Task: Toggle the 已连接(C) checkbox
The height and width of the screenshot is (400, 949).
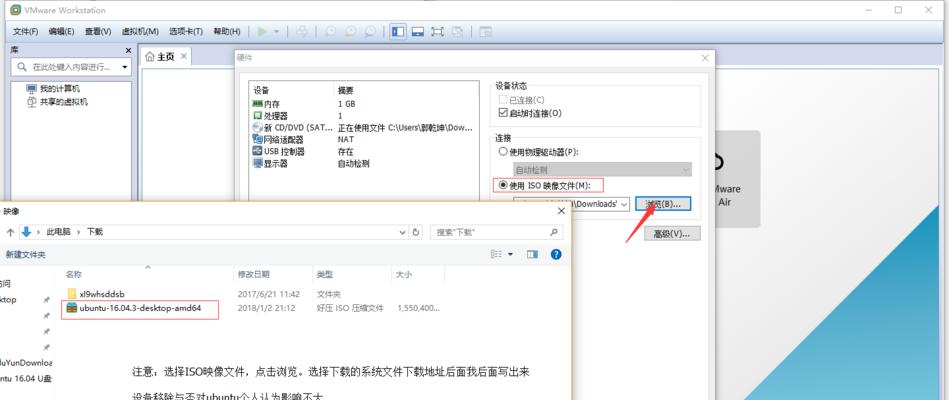Action: coord(503,100)
